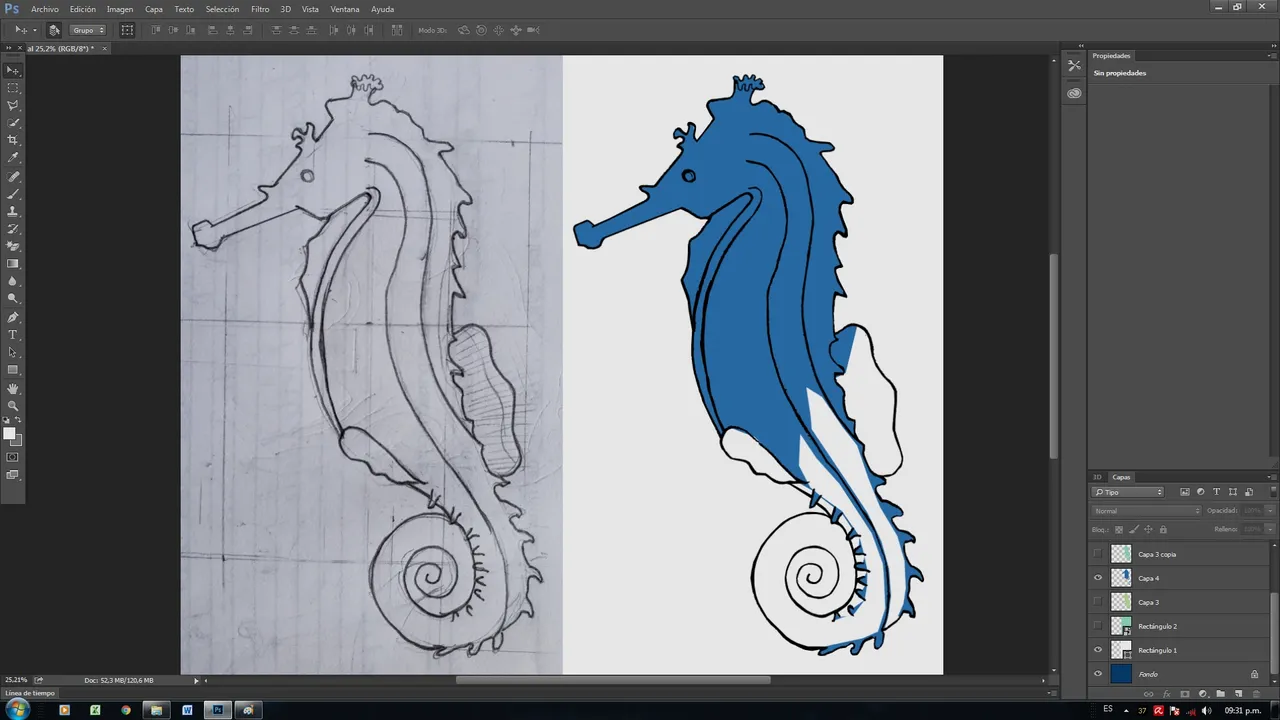Select the Horizontal Type tool
Image resolution: width=1280 pixels, height=720 pixels.
click(x=13, y=334)
